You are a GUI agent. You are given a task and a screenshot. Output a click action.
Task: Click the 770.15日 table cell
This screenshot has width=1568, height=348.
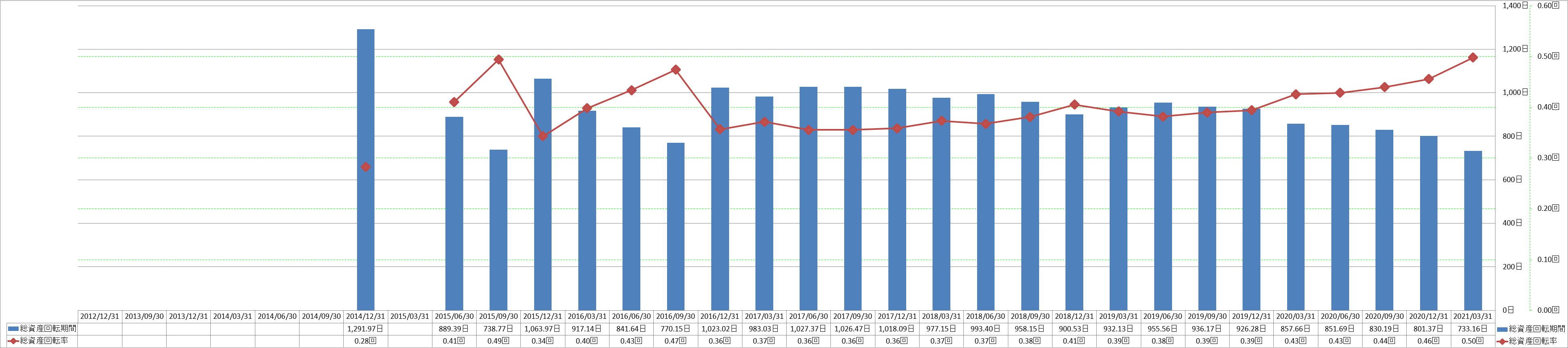pos(676,329)
